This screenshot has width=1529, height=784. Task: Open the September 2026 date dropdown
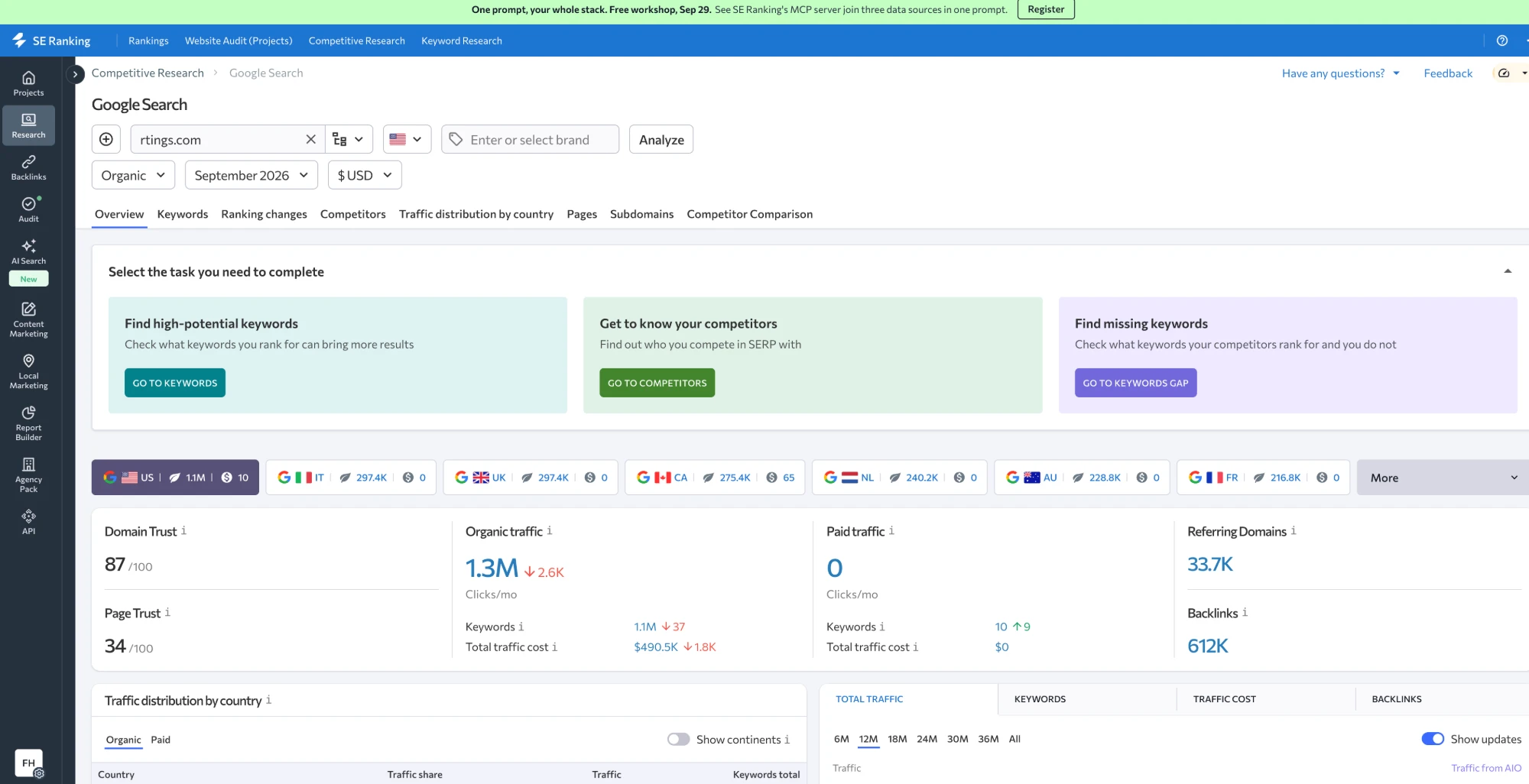tap(252, 175)
